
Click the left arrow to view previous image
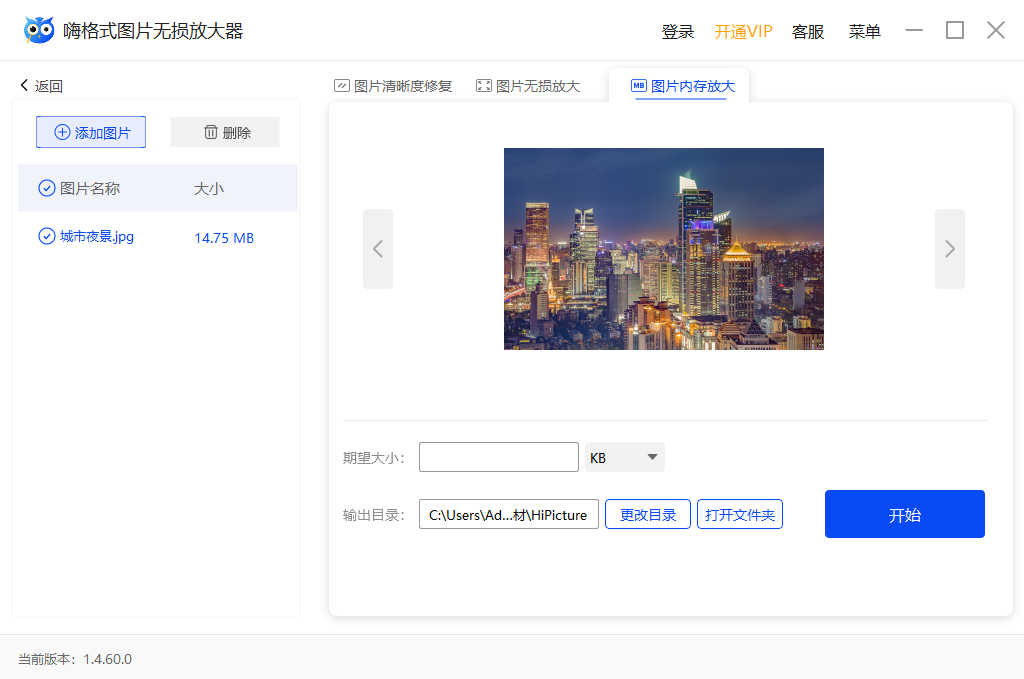[x=378, y=248]
